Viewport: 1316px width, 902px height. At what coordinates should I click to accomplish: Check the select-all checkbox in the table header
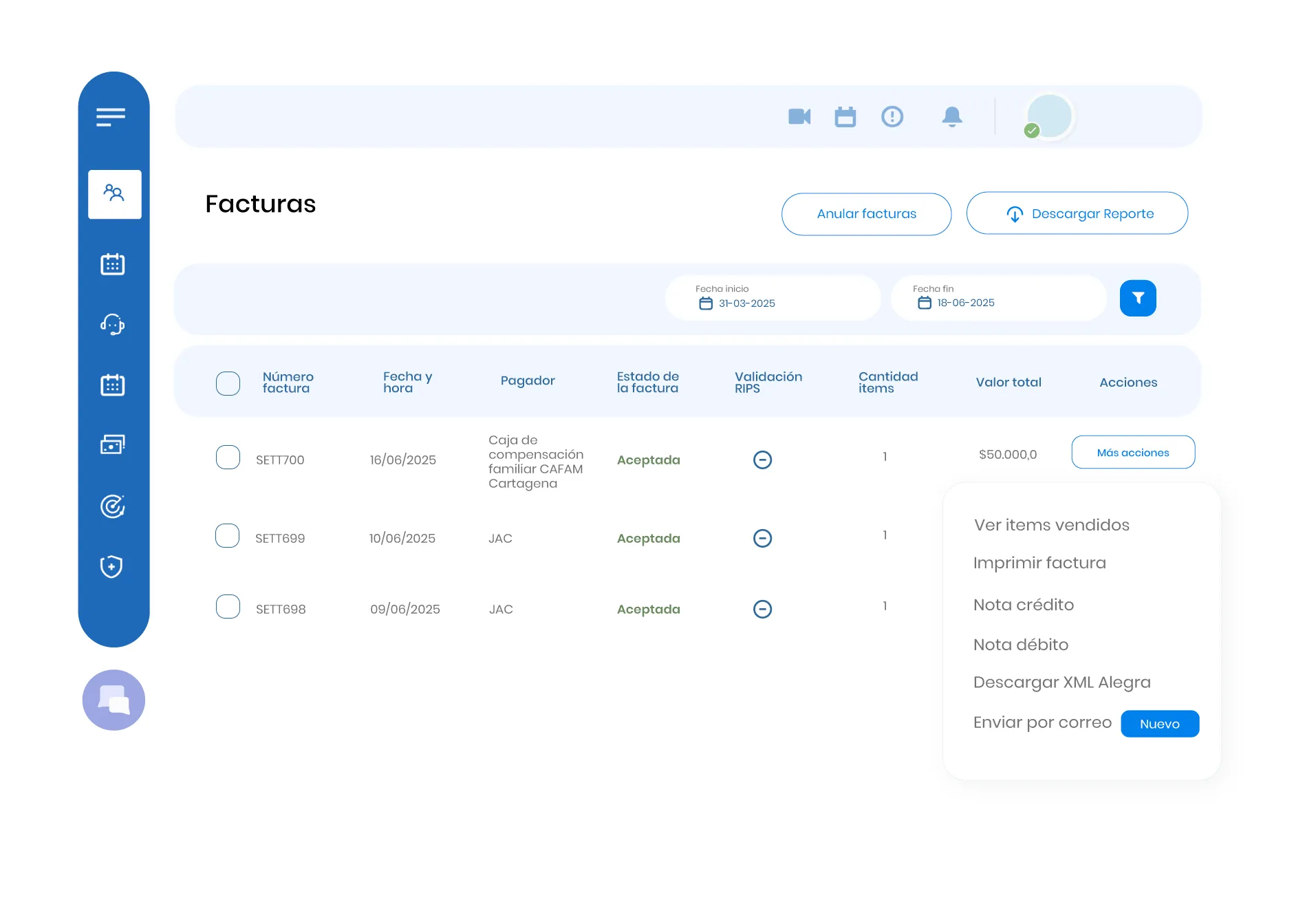(x=228, y=383)
